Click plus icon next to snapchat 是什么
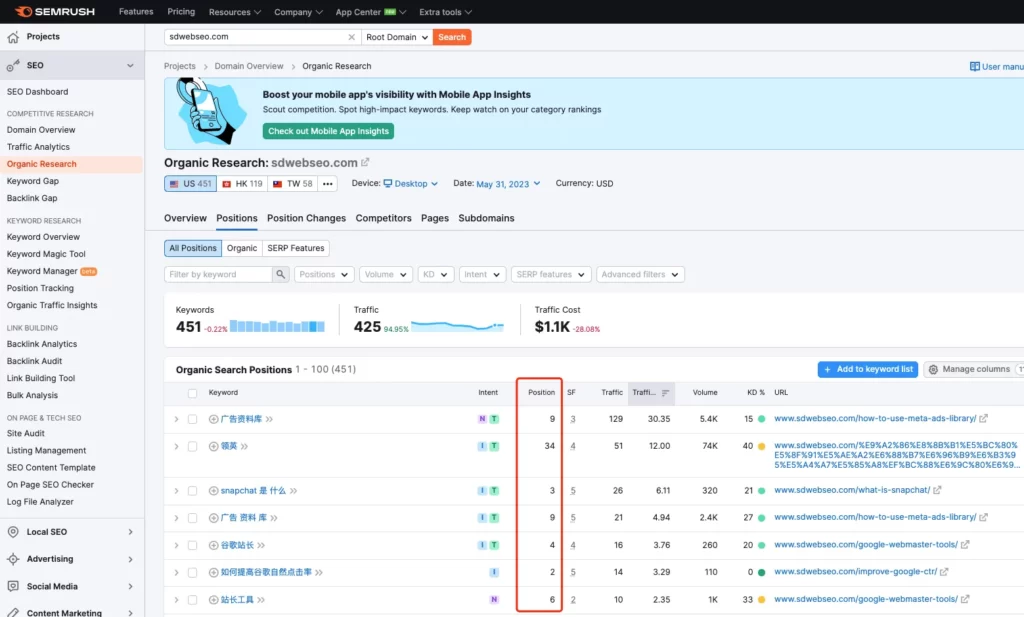Viewport: 1024px width, 617px height. (214, 491)
